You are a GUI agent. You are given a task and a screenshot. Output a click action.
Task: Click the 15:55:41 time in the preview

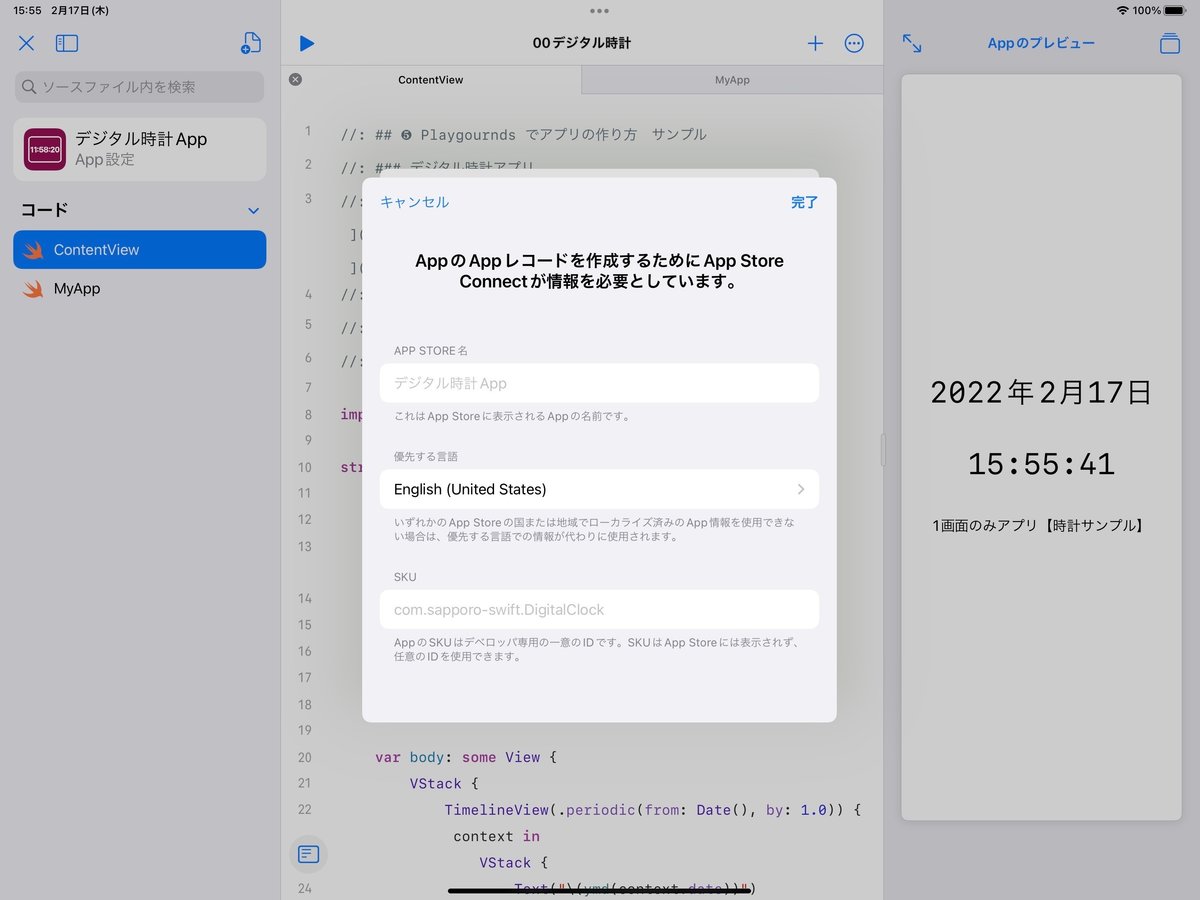tap(1041, 464)
